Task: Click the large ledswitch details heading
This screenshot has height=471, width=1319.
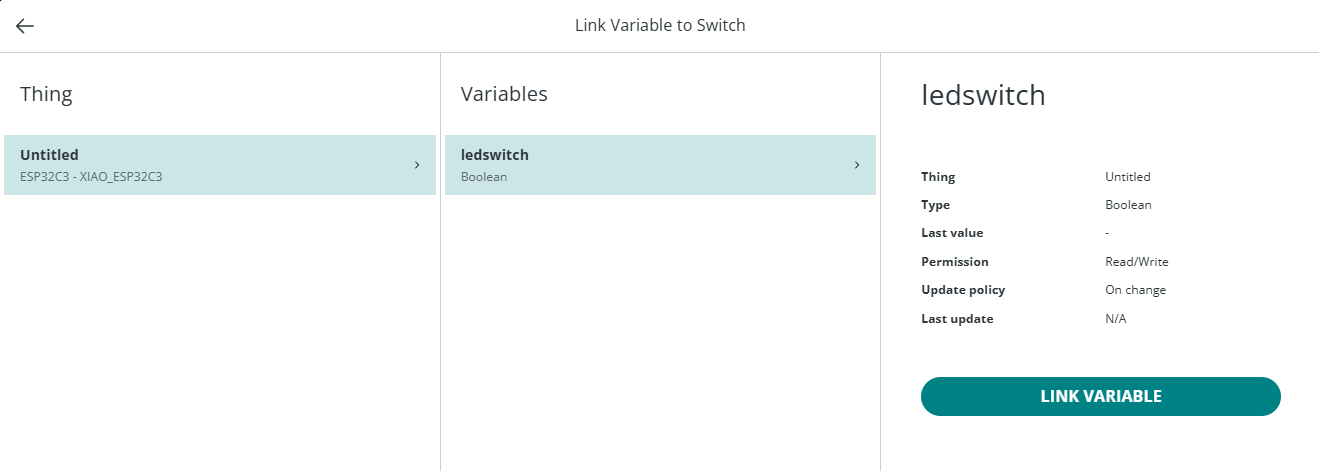Action: [x=983, y=95]
